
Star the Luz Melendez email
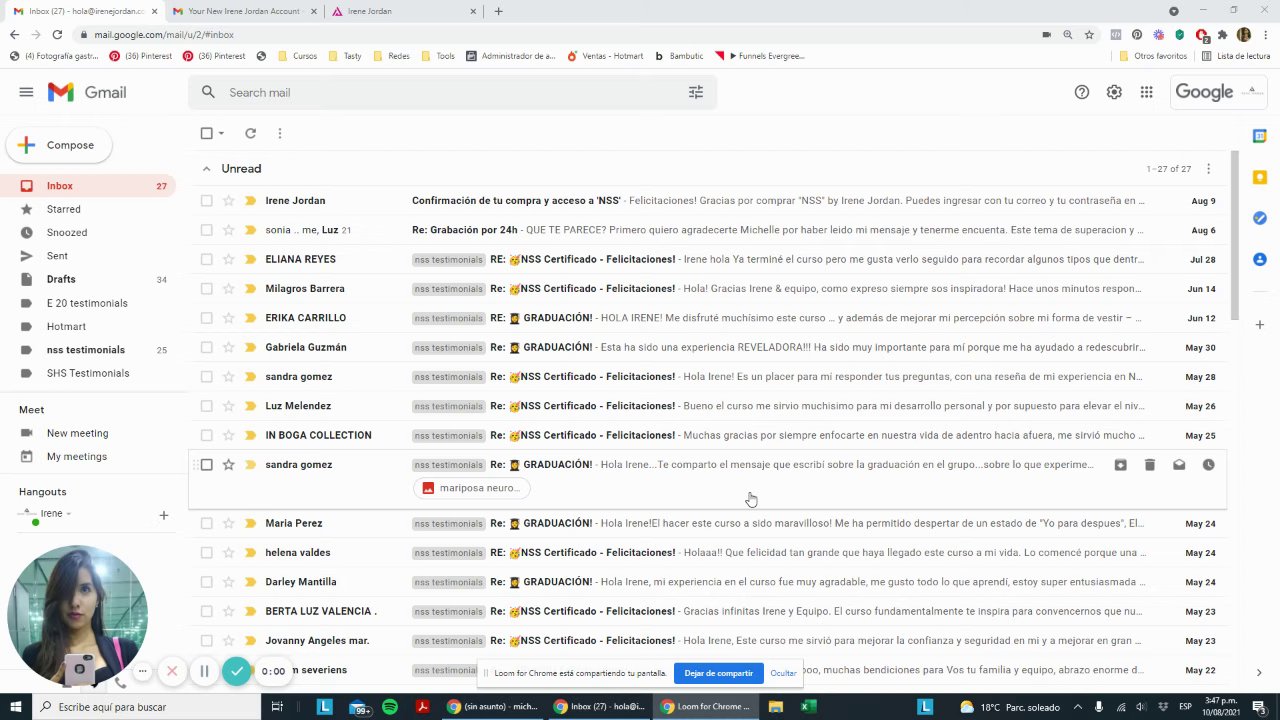[x=229, y=406]
